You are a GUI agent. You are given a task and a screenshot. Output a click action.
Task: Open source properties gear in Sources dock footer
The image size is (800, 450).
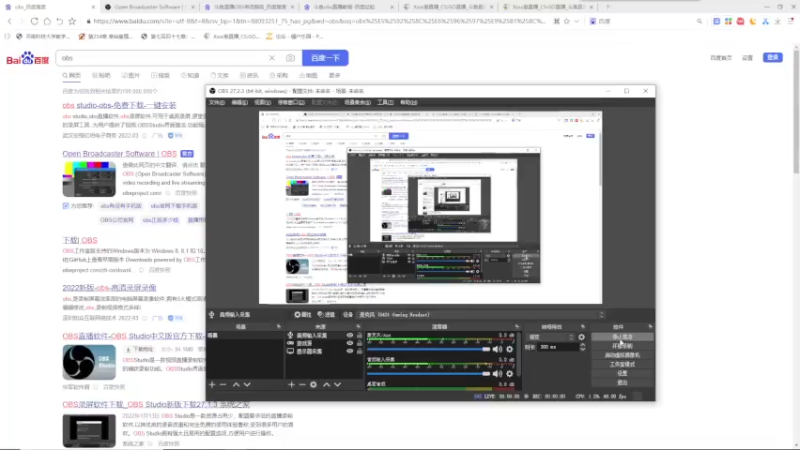313,384
